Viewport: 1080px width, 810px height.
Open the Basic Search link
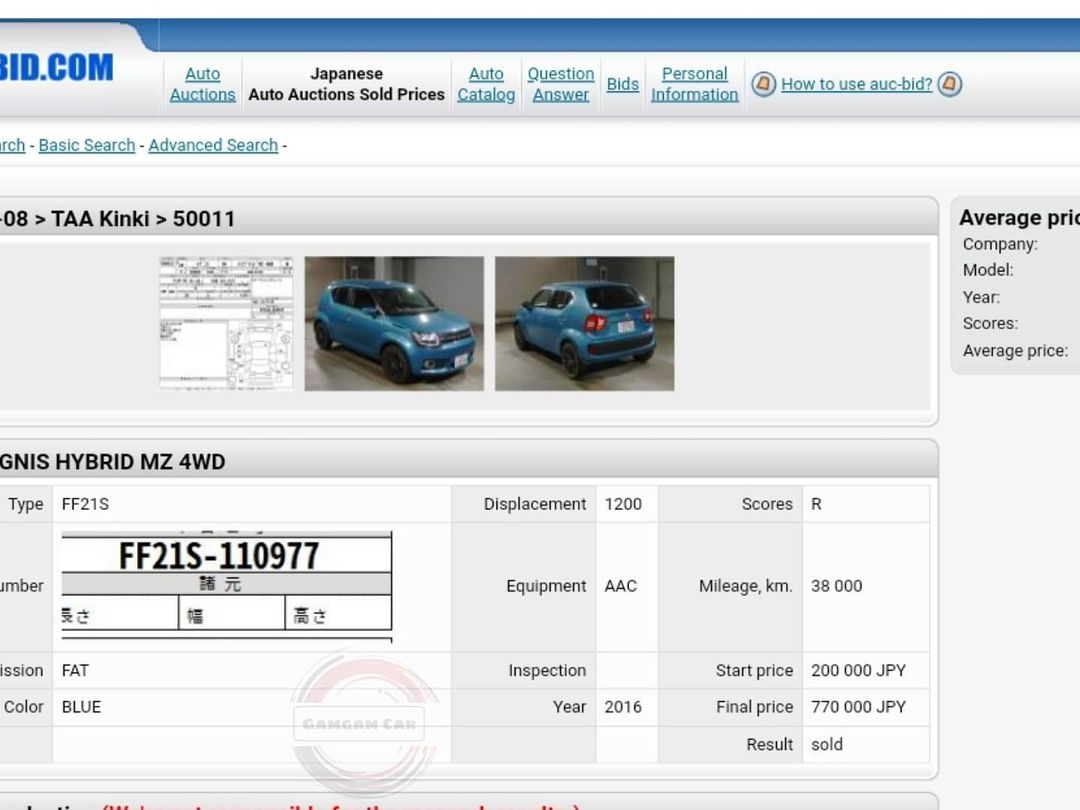[x=87, y=145]
